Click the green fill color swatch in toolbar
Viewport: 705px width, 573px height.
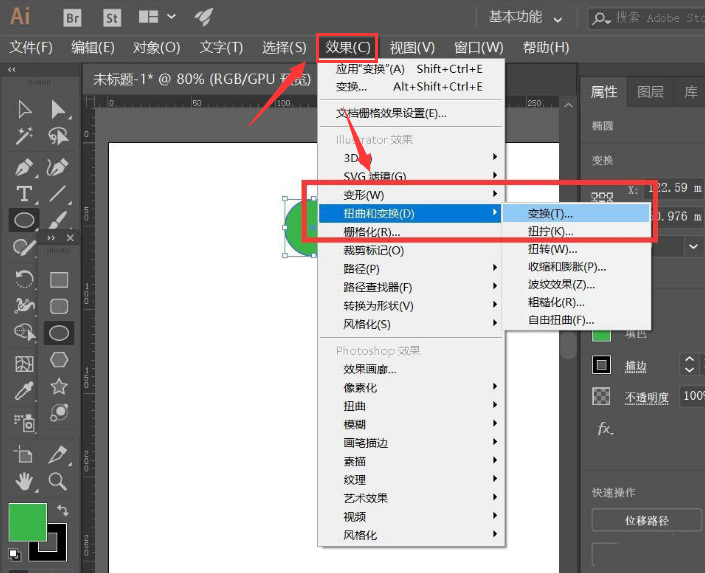(x=27, y=521)
